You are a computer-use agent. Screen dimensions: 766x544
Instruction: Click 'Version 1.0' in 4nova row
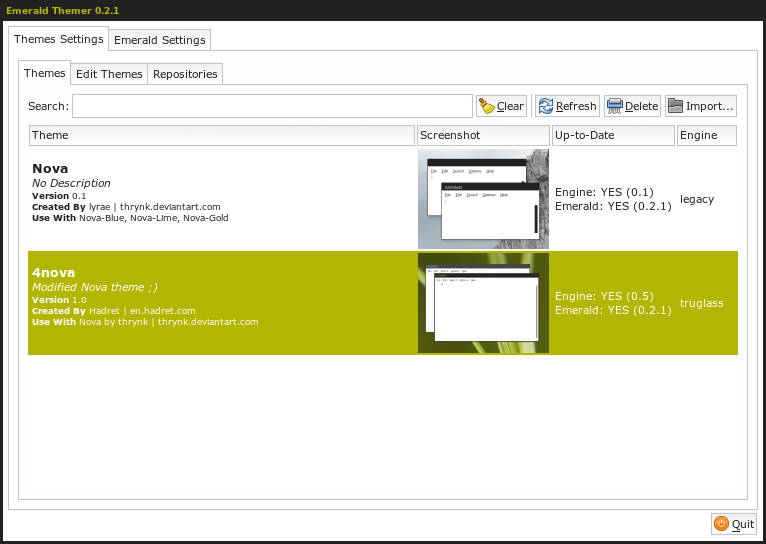coord(59,300)
